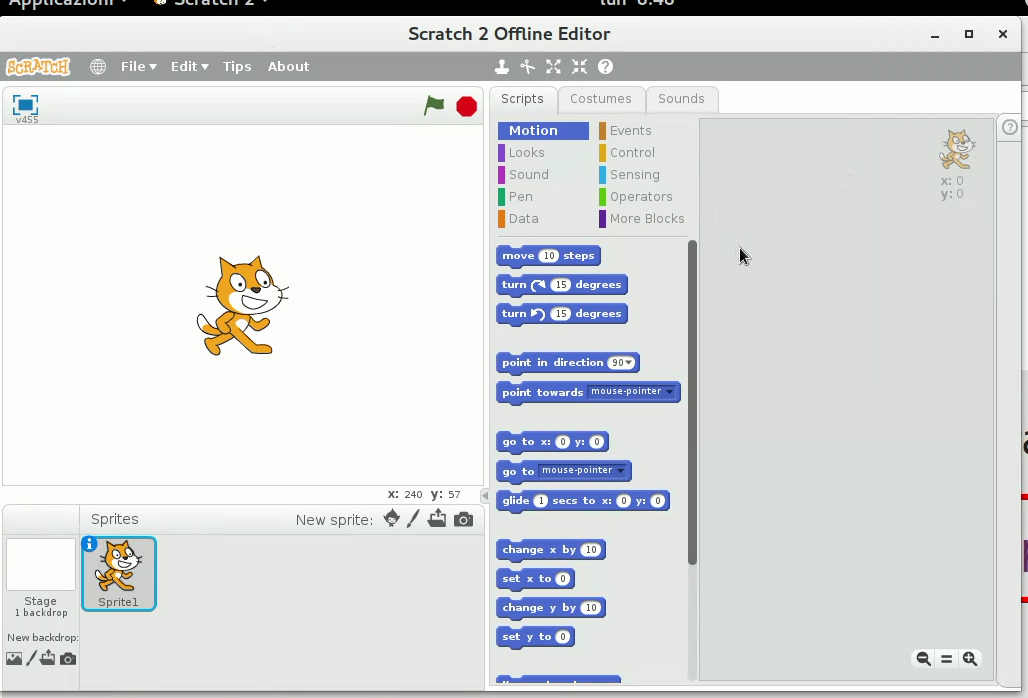Open the Tips menu item

[237, 67]
